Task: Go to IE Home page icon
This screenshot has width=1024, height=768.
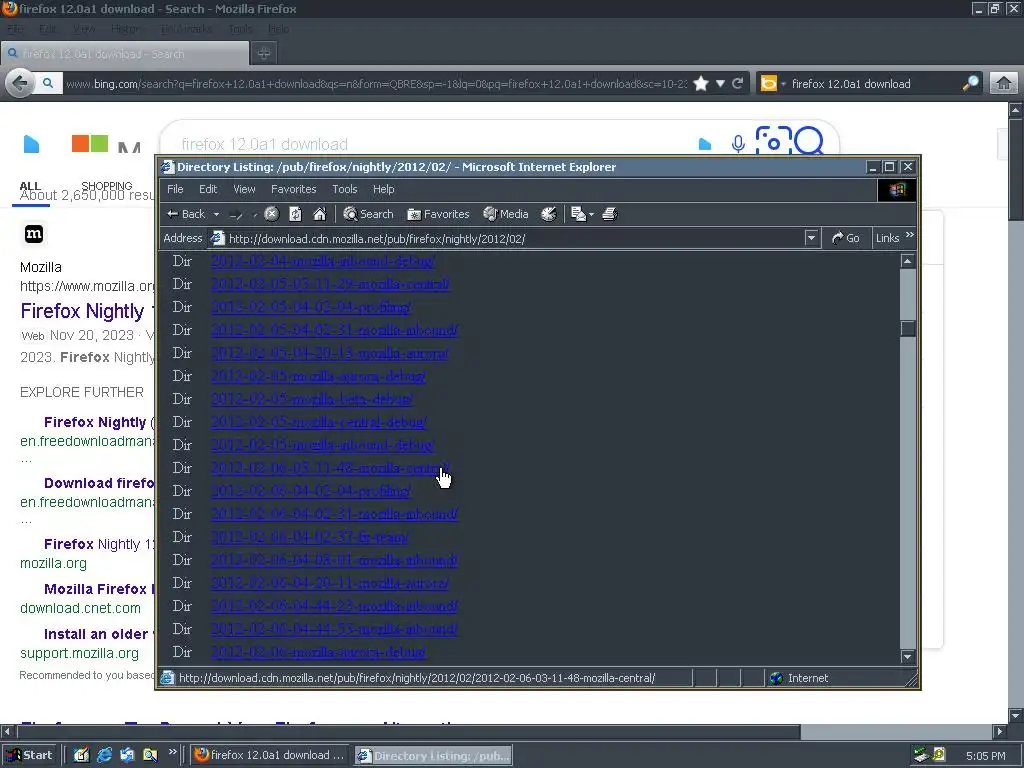Action: click(319, 214)
